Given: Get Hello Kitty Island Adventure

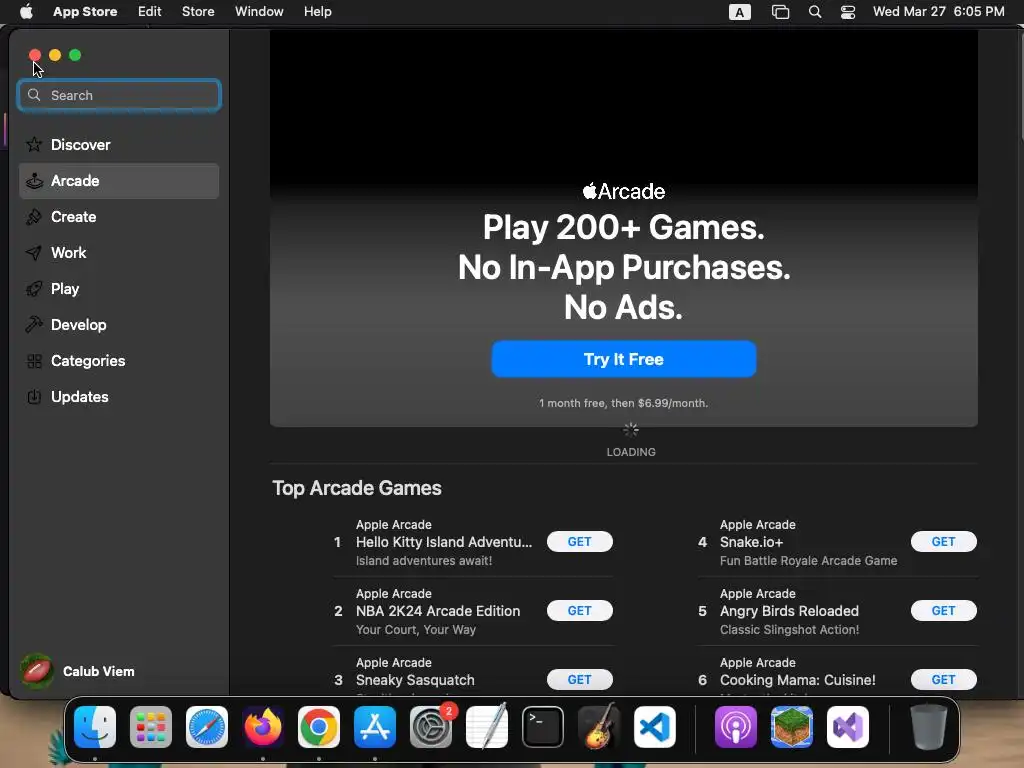Looking at the screenshot, I should [579, 541].
